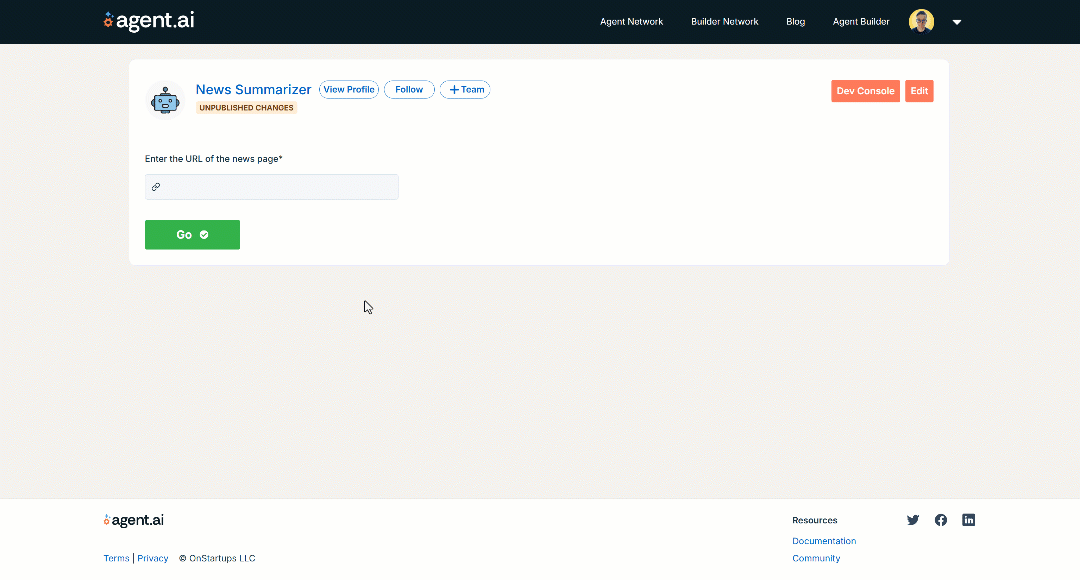Click the link icon in URL field
Viewport: 1080px width, 580px height.
pos(156,187)
